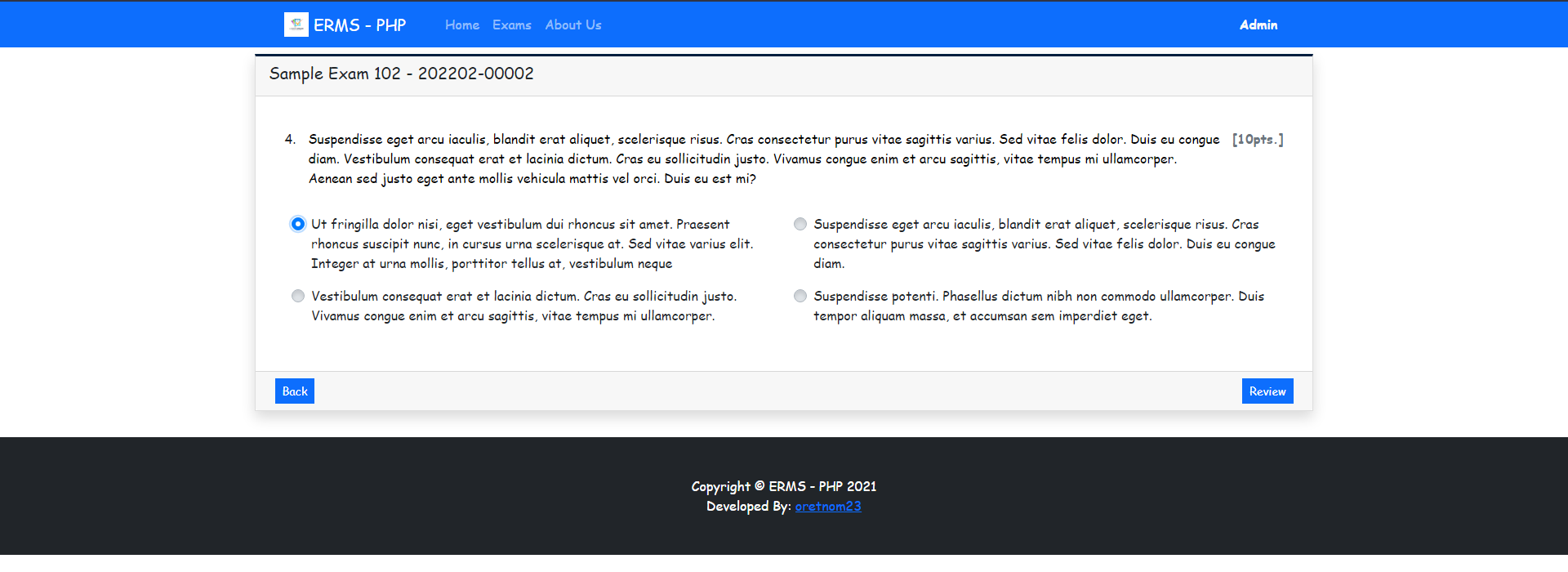This screenshot has width=1568, height=572.
Task: Pick the 'Vestibulum consequat erat' answer radio
Action: pyautogui.click(x=298, y=296)
